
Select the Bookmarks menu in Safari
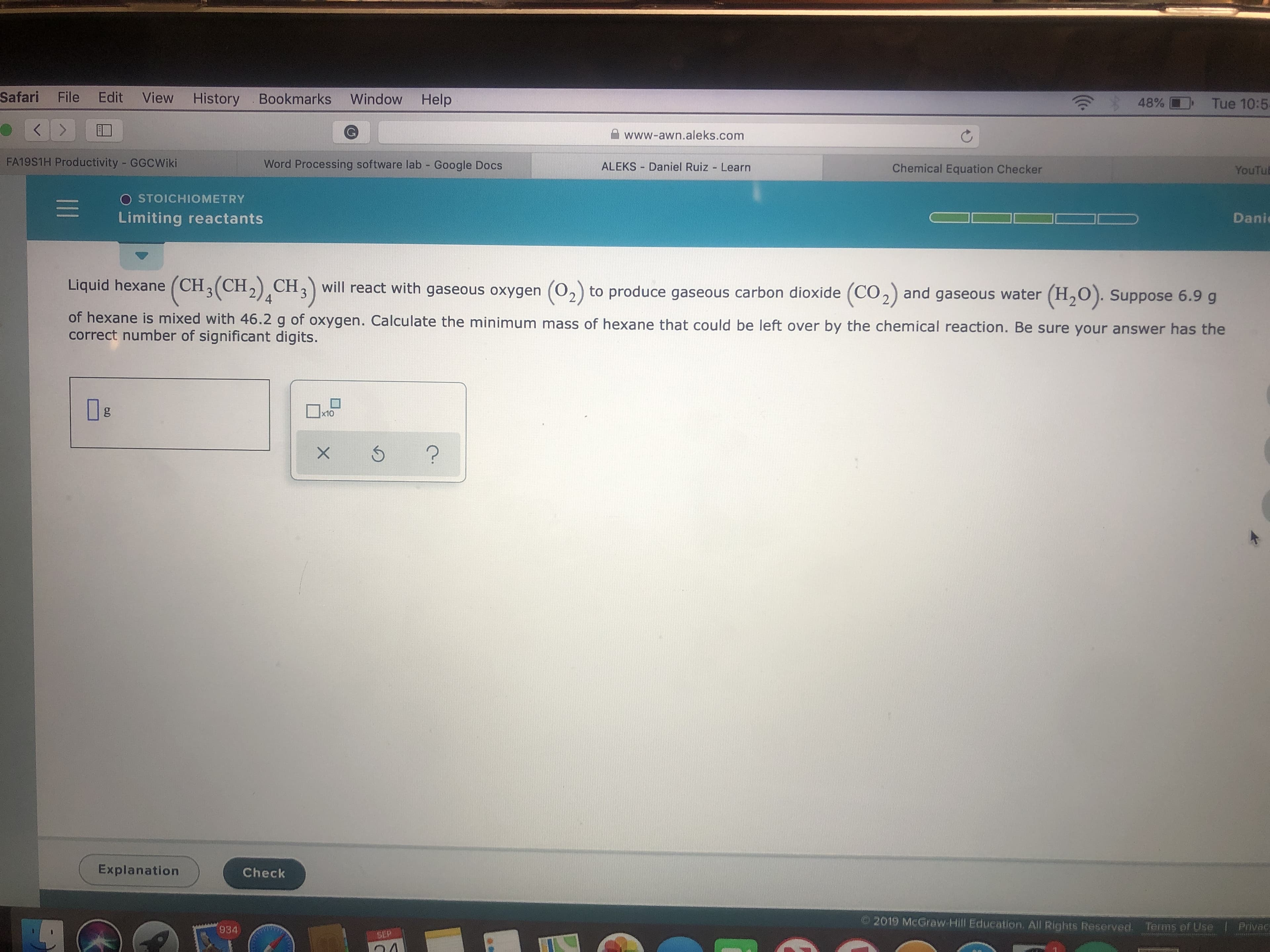tap(295, 98)
